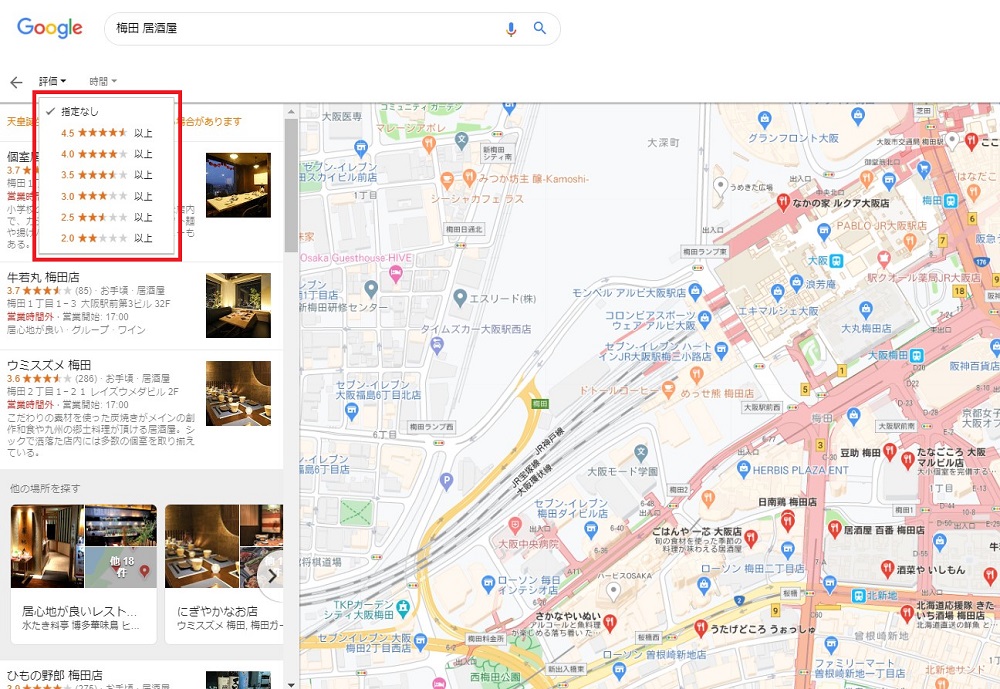Click the 酒菜や いしもん restaurant pin
Image resolution: width=1000 pixels, height=689 pixels.
(x=887, y=569)
